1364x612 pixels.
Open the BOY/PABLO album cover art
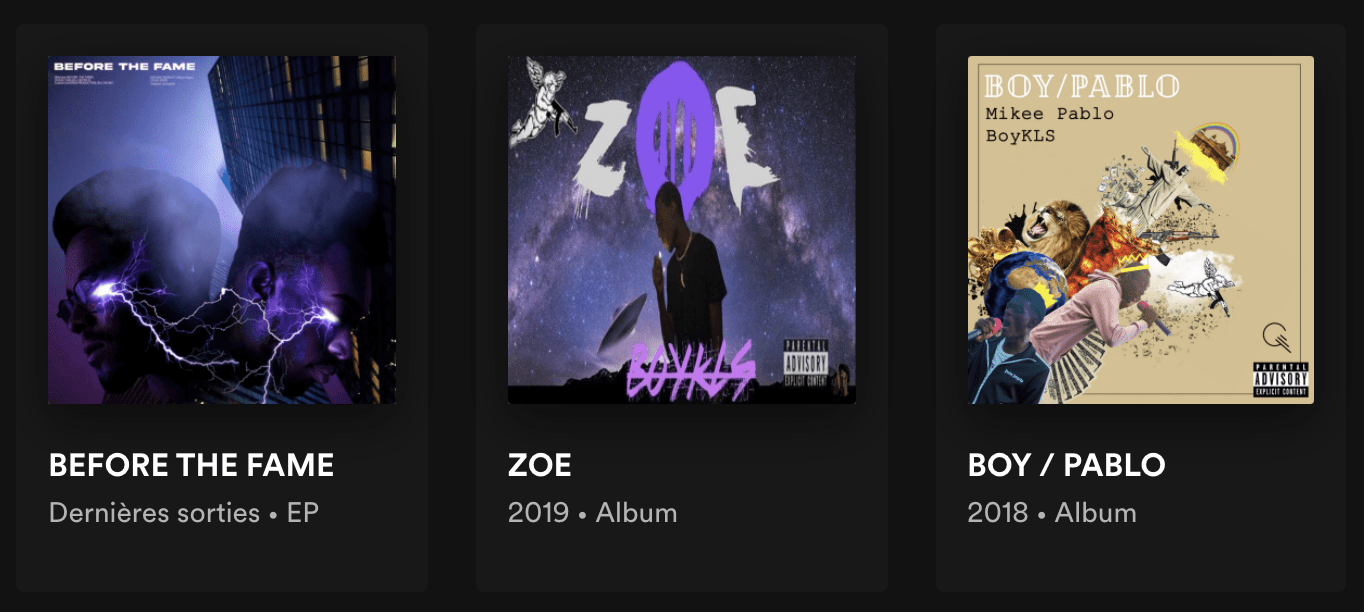coord(1141,230)
